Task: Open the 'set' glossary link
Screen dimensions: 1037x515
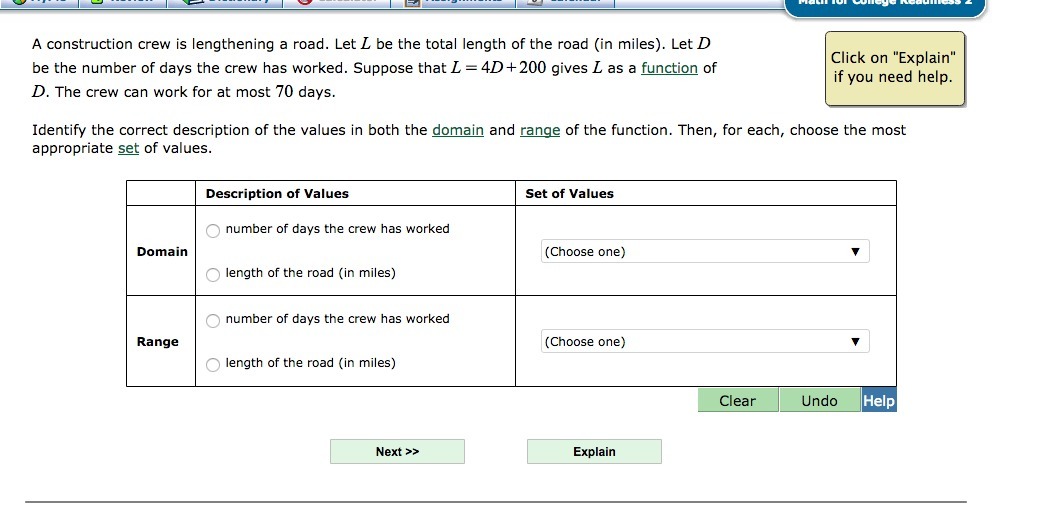Action: click(128, 148)
